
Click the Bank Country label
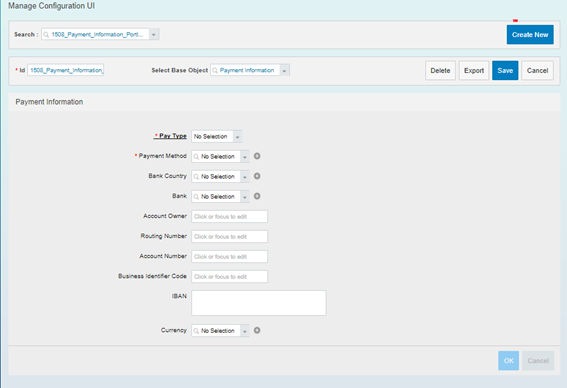point(167,176)
